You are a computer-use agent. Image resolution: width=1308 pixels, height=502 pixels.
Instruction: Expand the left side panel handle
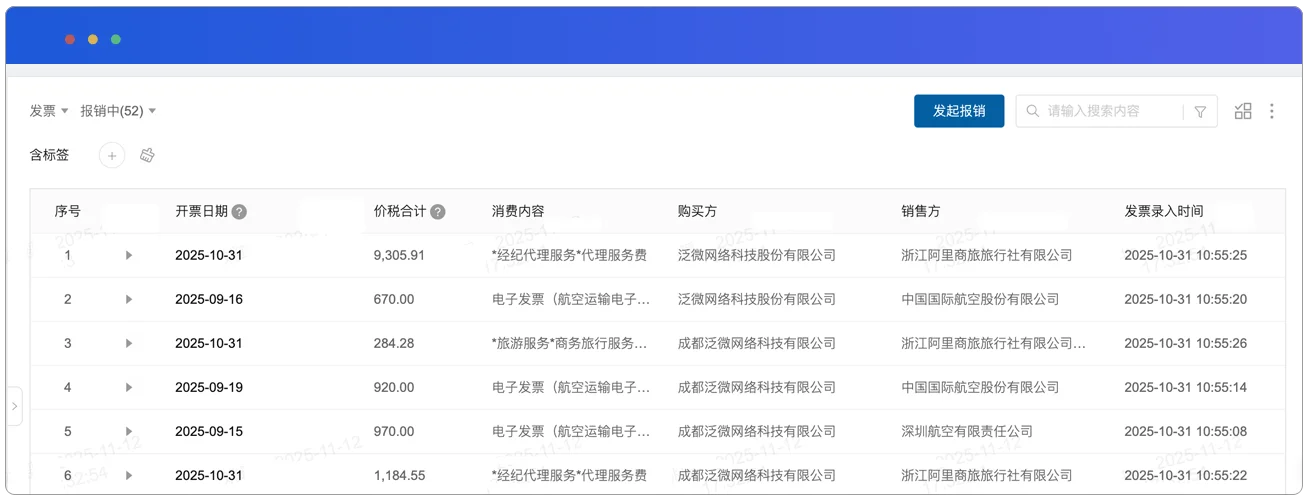(14, 406)
